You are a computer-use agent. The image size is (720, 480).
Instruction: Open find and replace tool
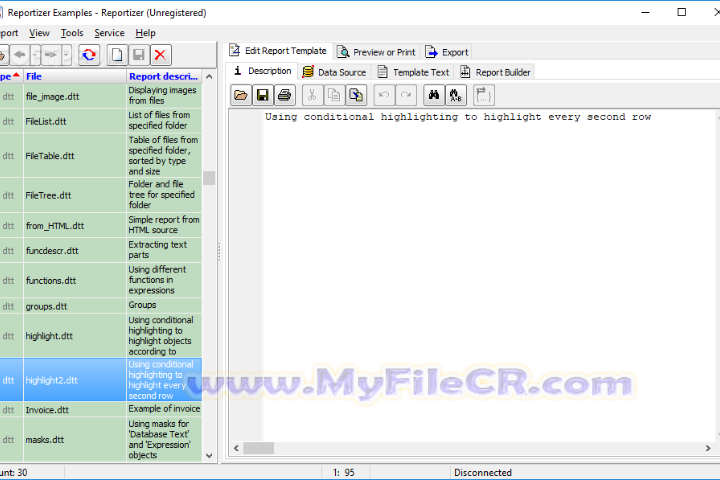tap(456, 95)
